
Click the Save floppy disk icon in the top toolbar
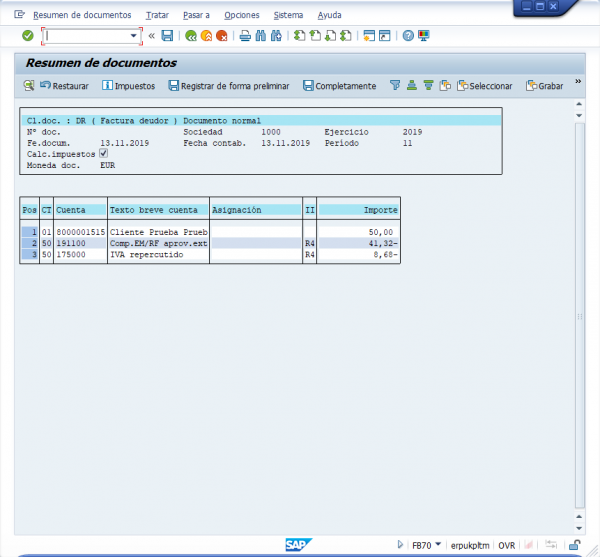click(167, 36)
